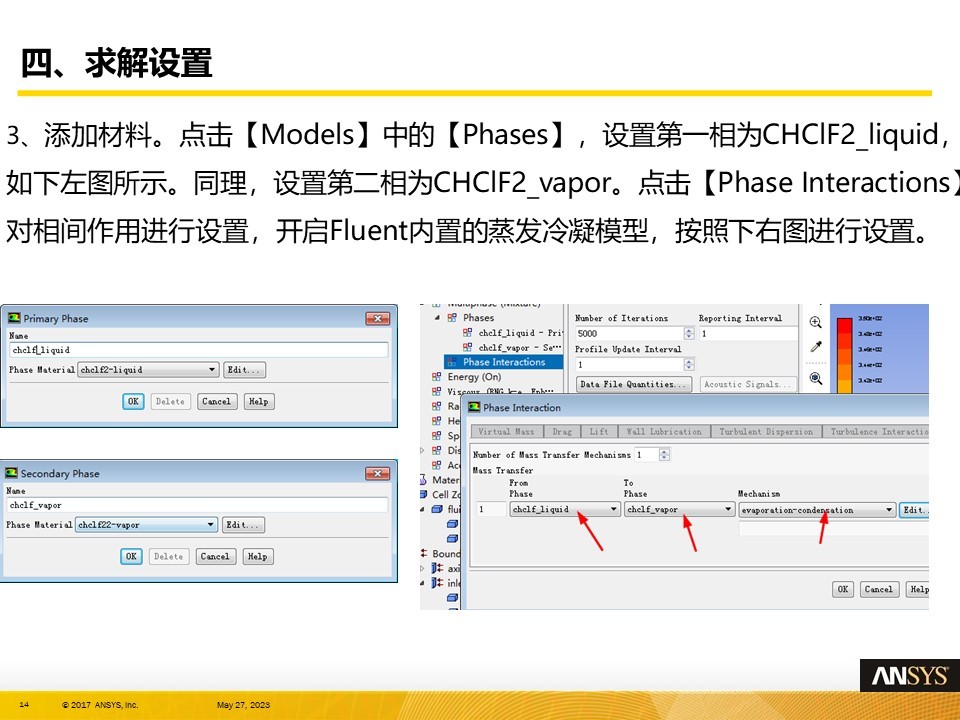The height and width of the screenshot is (720, 960).
Task: Open Phase Material dropdown in Secondary Phase
Action: [146, 525]
